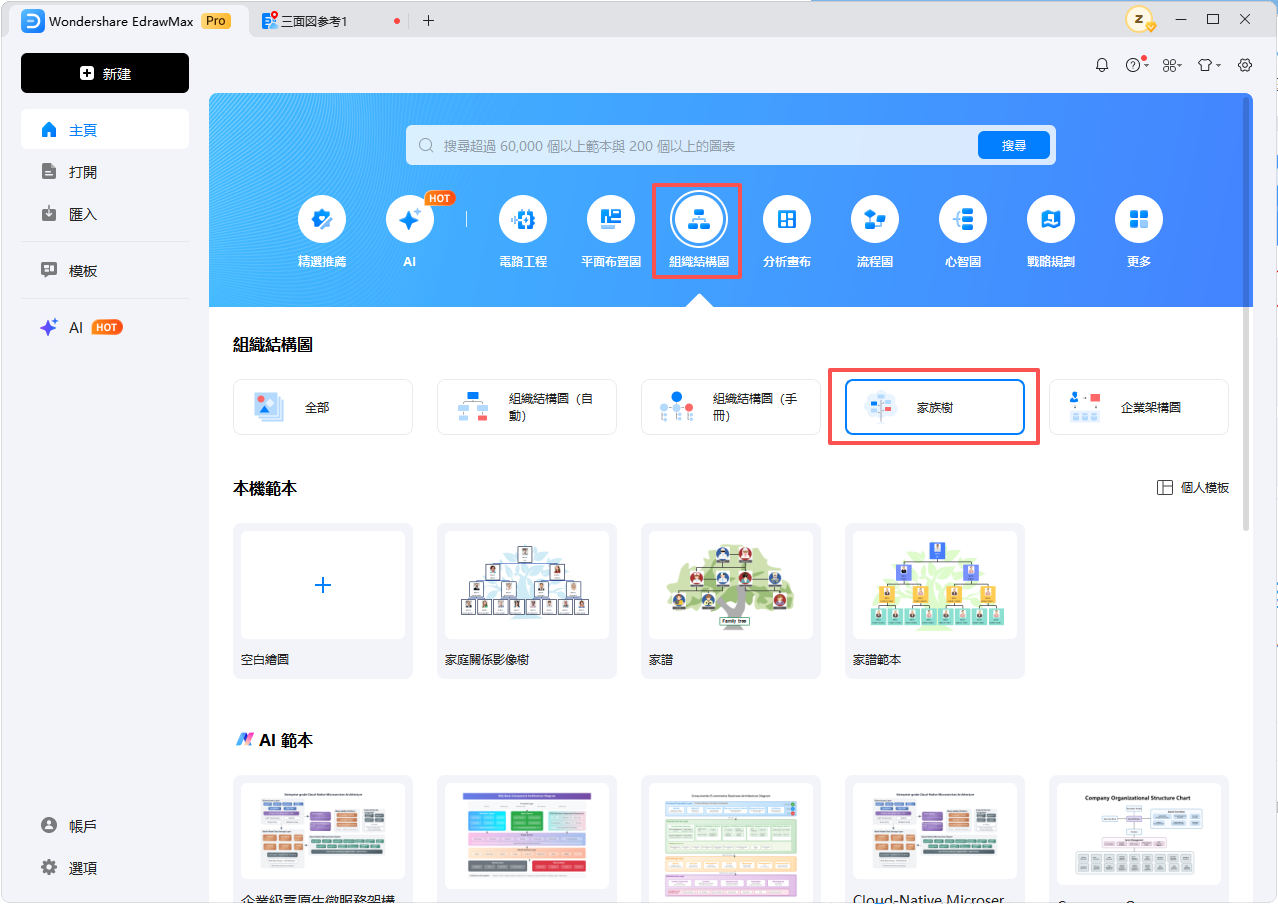
Task: Open the settings gear icon at top right
Action: [x=1245, y=65]
